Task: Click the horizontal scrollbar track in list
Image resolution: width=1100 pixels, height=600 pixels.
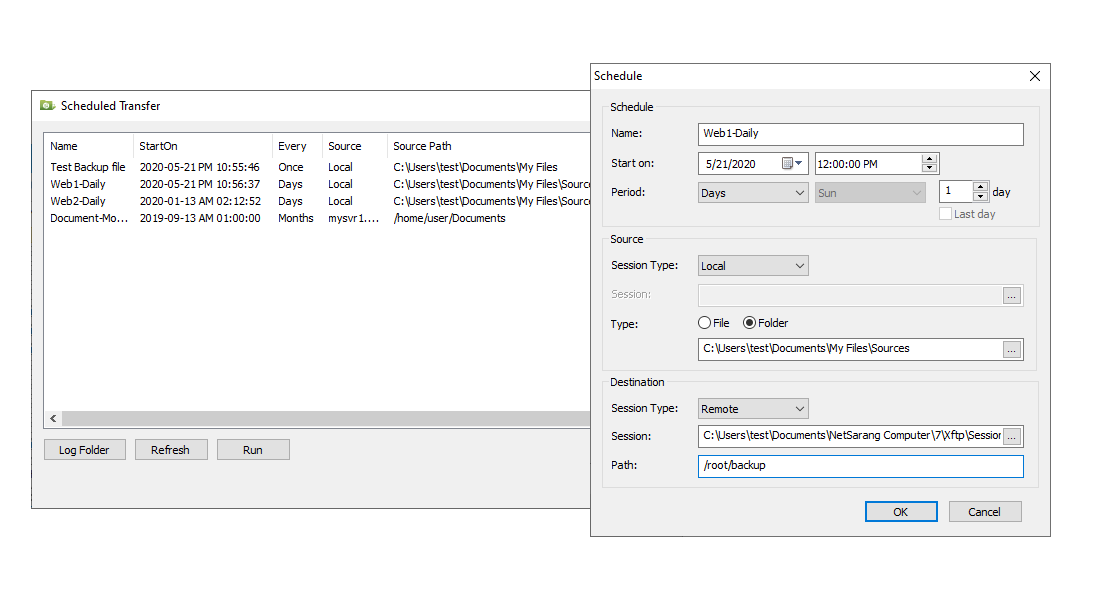Action: [326, 418]
